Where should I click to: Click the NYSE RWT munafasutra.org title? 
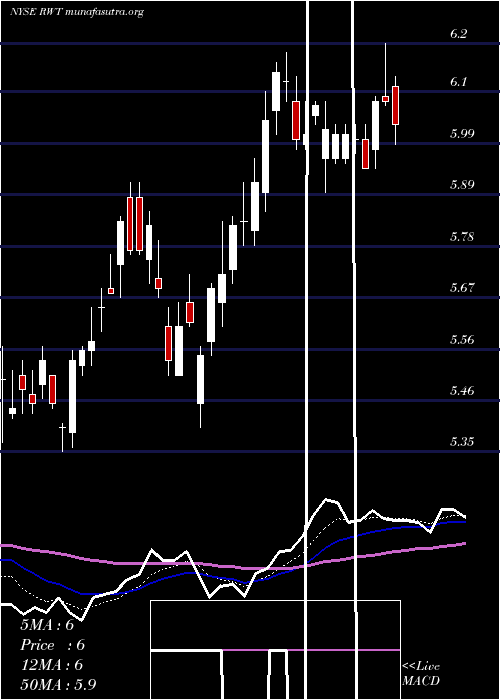(77, 12)
